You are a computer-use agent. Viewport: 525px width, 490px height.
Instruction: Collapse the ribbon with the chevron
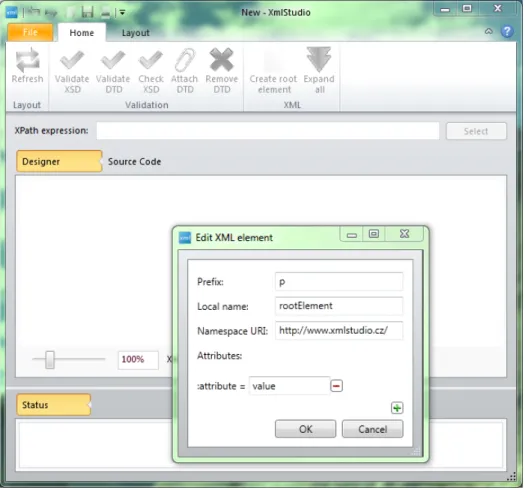(x=490, y=32)
